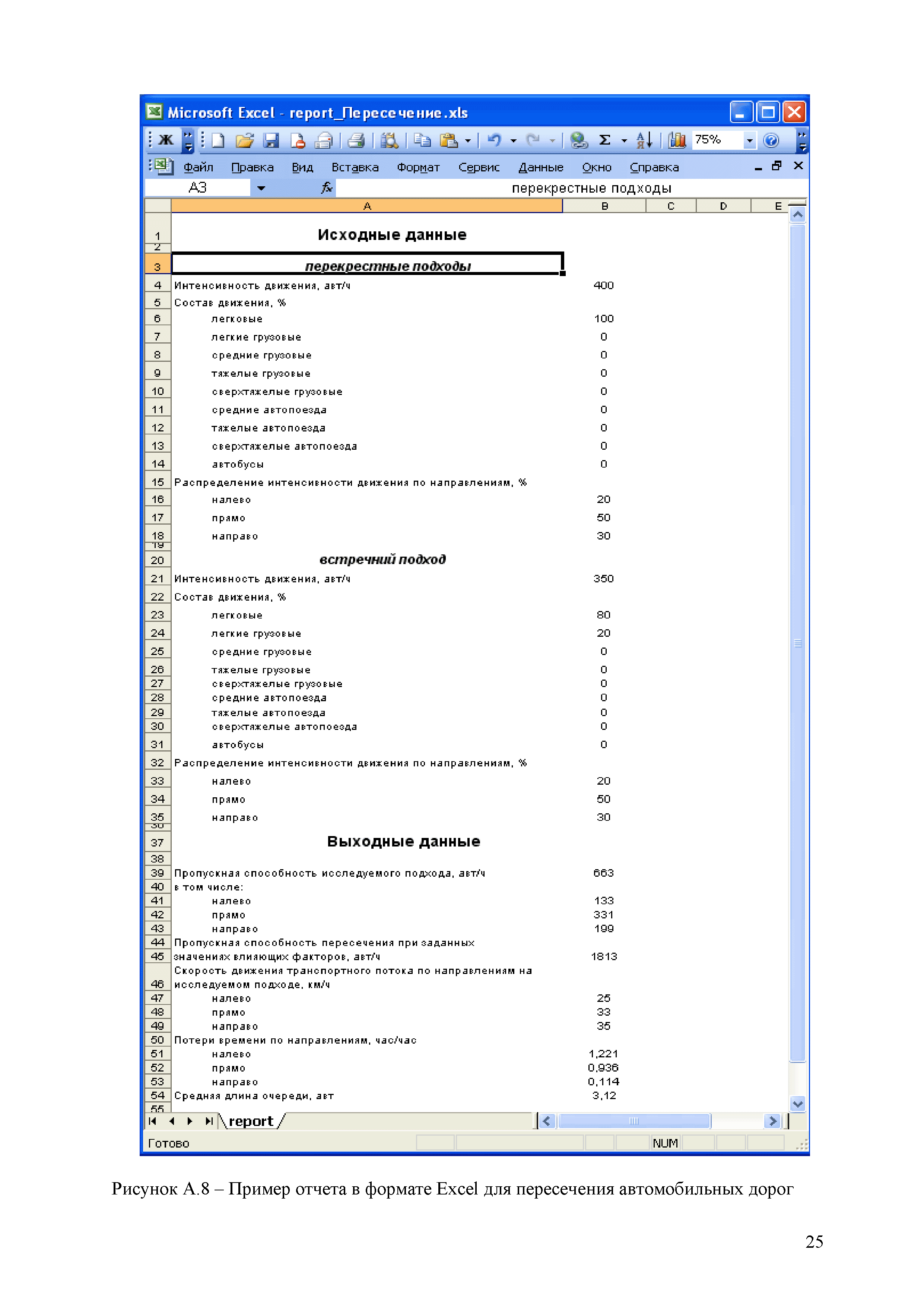Click the insert function fx button
Image resolution: width=924 pixels, height=1307 pixels.
point(326,187)
